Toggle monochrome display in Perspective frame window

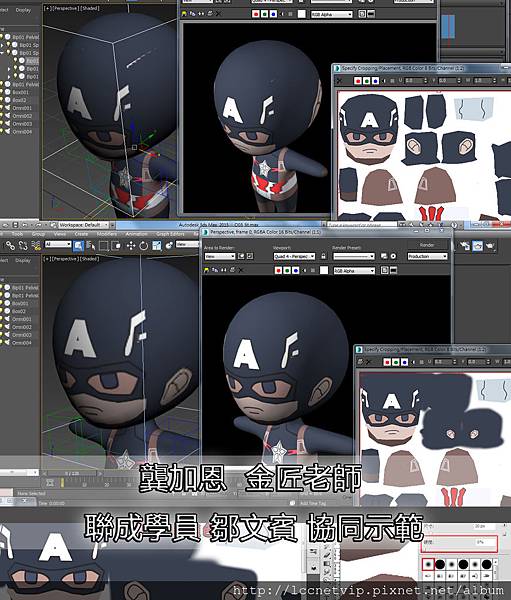pyautogui.click(x=313, y=270)
